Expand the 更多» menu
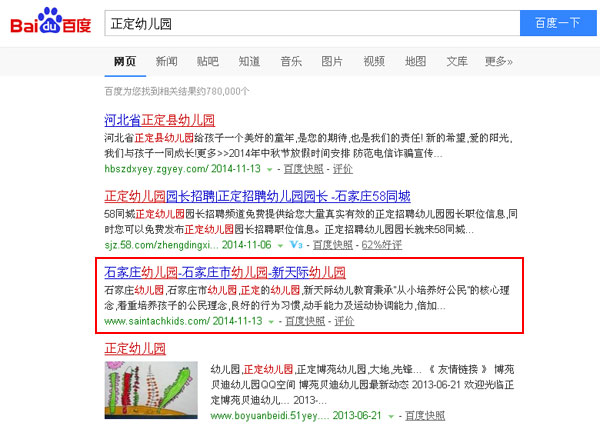The height and width of the screenshot is (426, 600). point(499,61)
